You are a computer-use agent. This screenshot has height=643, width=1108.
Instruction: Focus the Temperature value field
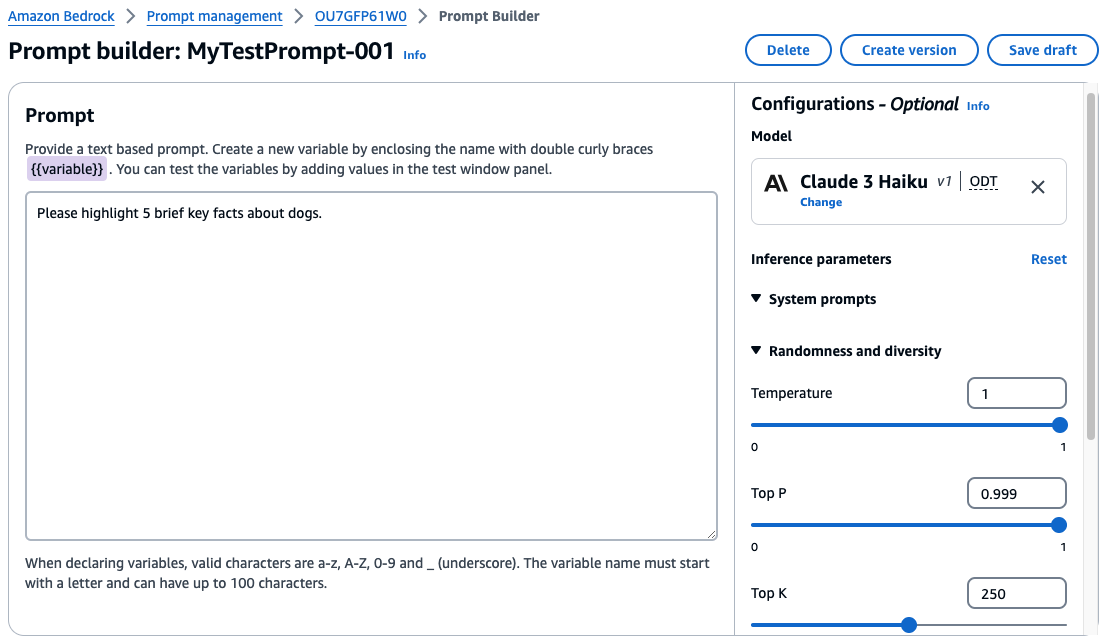[1016, 394]
